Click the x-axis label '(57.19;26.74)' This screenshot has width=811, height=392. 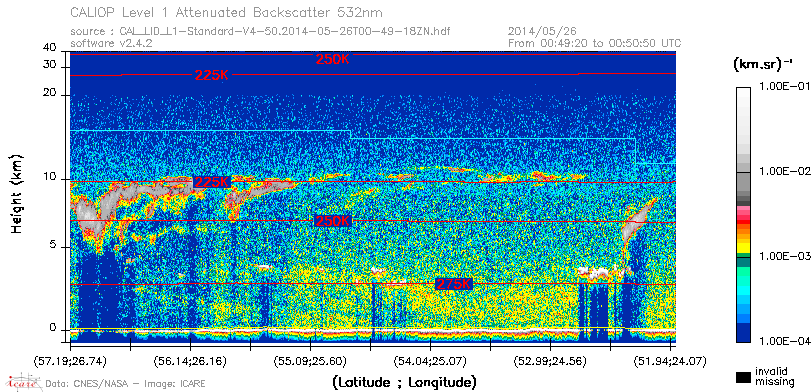(70, 361)
